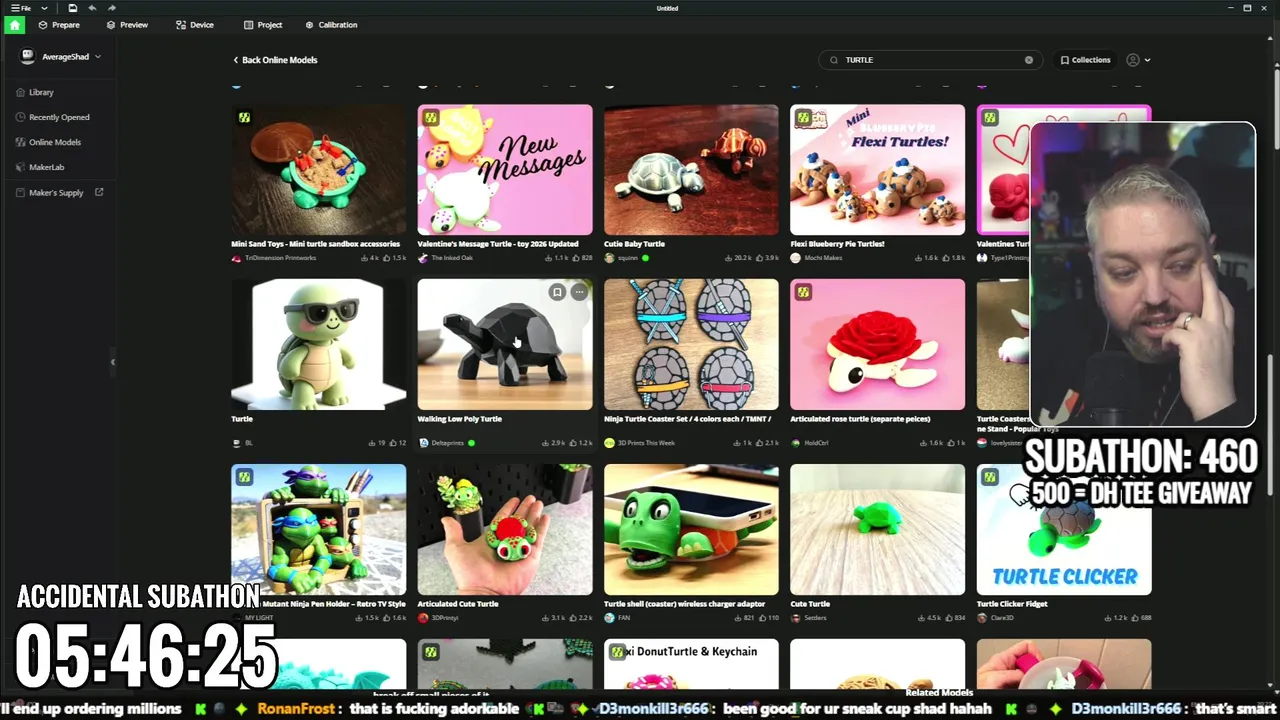Open the Project tab
This screenshot has width=1280, height=720.
(x=263, y=25)
